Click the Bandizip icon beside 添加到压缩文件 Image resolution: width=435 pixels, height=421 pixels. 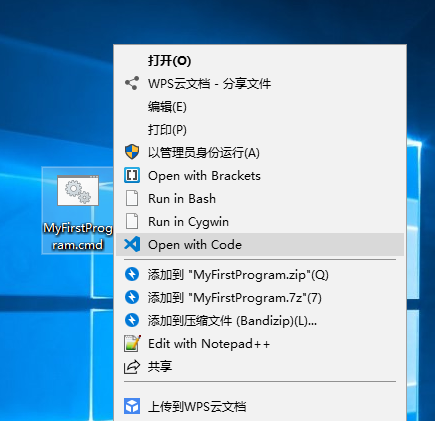[x=132, y=320]
